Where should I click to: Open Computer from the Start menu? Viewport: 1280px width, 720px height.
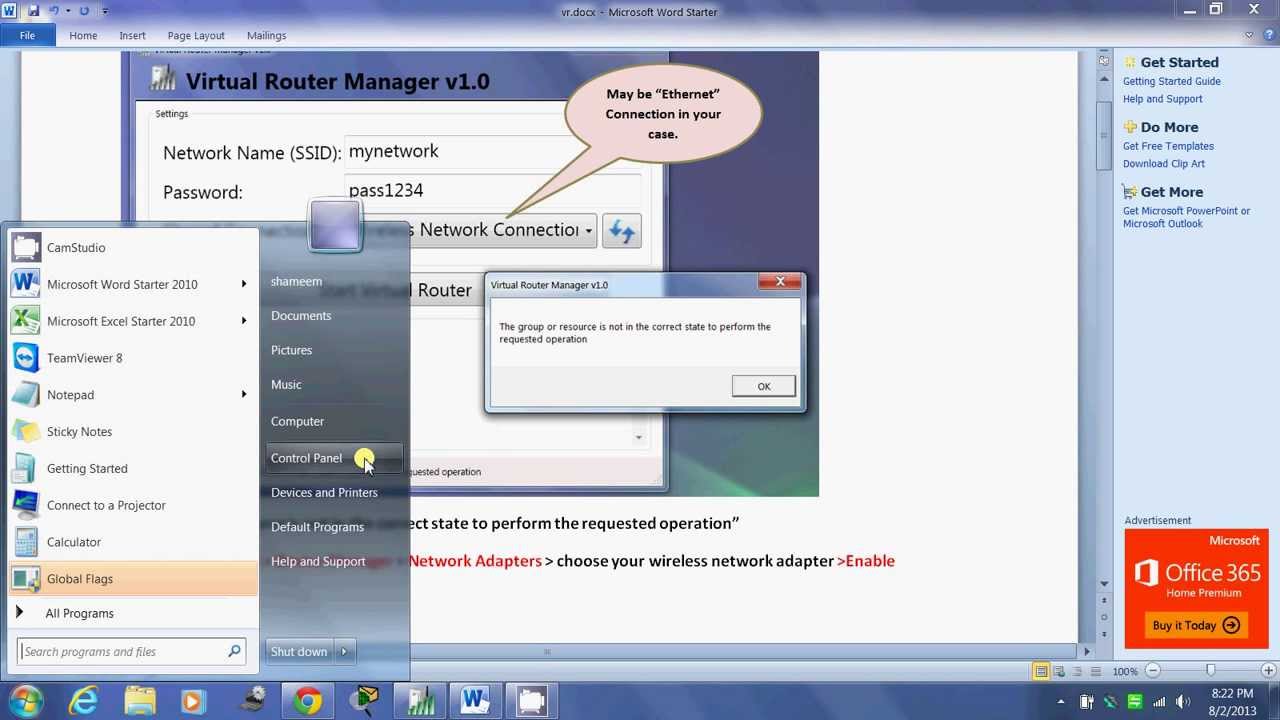point(297,421)
